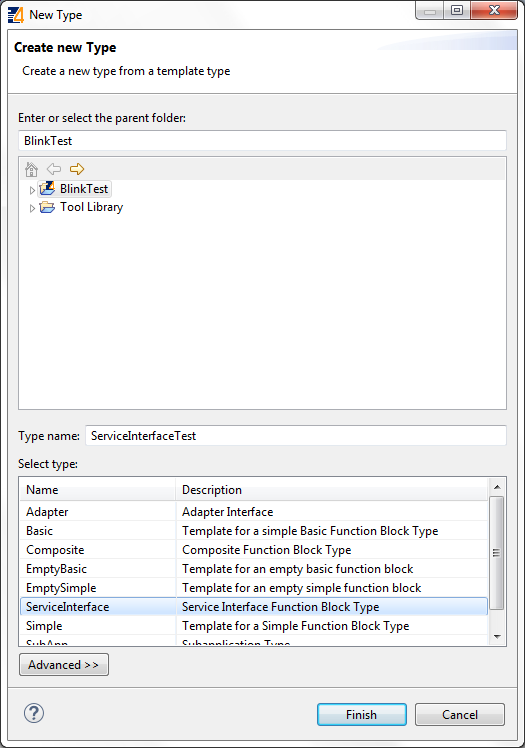
Task: Click the type list scroll down arrow
Action: point(497,636)
